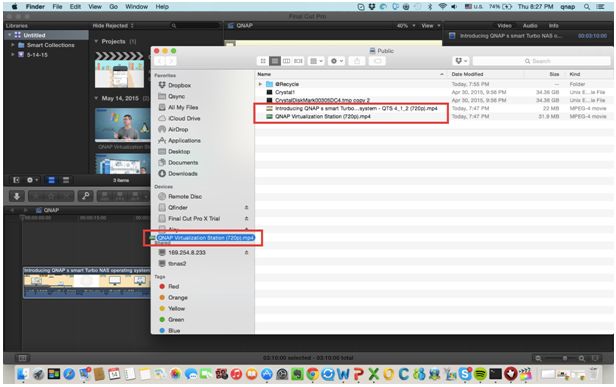Expand the @Recycle folder

(x=260, y=84)
